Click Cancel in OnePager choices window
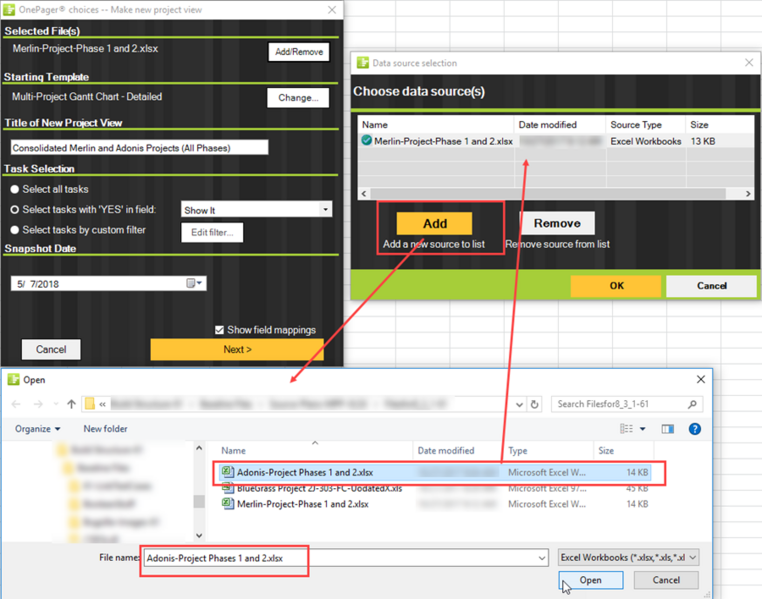Viewport: 762px width, 599px height. point(51,349)
